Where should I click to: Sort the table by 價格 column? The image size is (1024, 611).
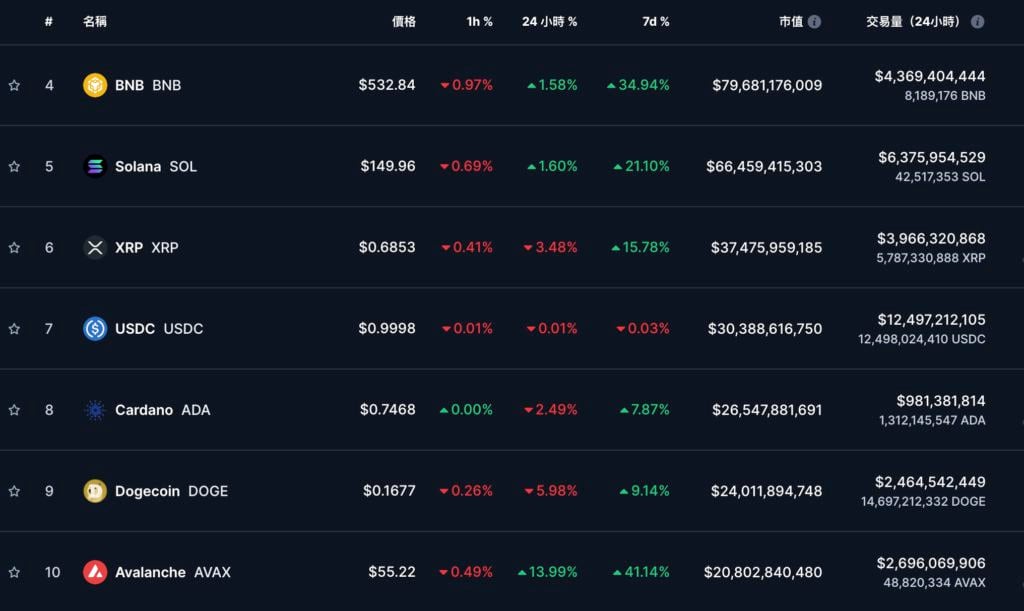pos(403,21)
